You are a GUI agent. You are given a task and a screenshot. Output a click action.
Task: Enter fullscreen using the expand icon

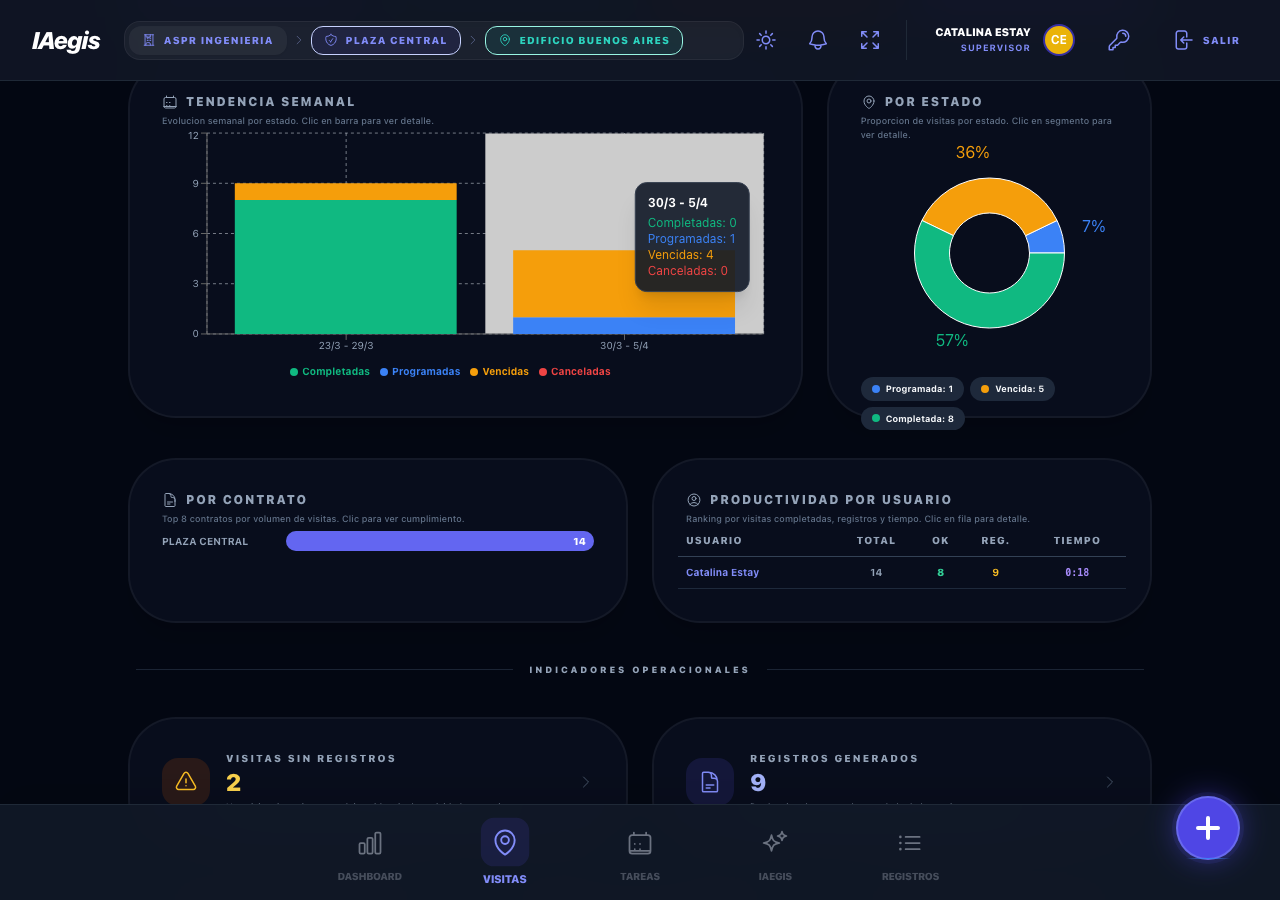pos(869,40)
